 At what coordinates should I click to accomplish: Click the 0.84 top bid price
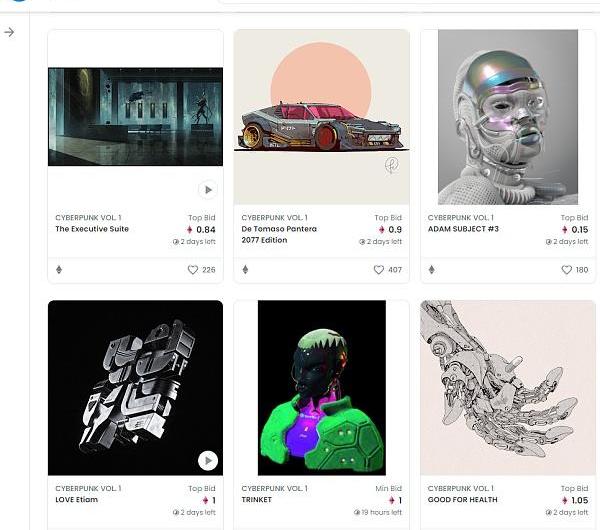click(201, 230)
